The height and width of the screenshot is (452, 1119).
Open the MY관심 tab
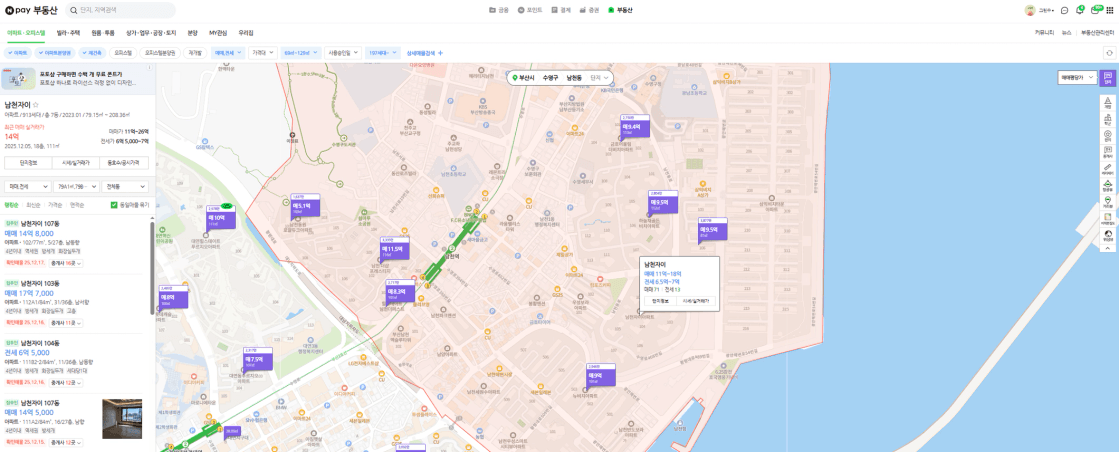[218, 33]
